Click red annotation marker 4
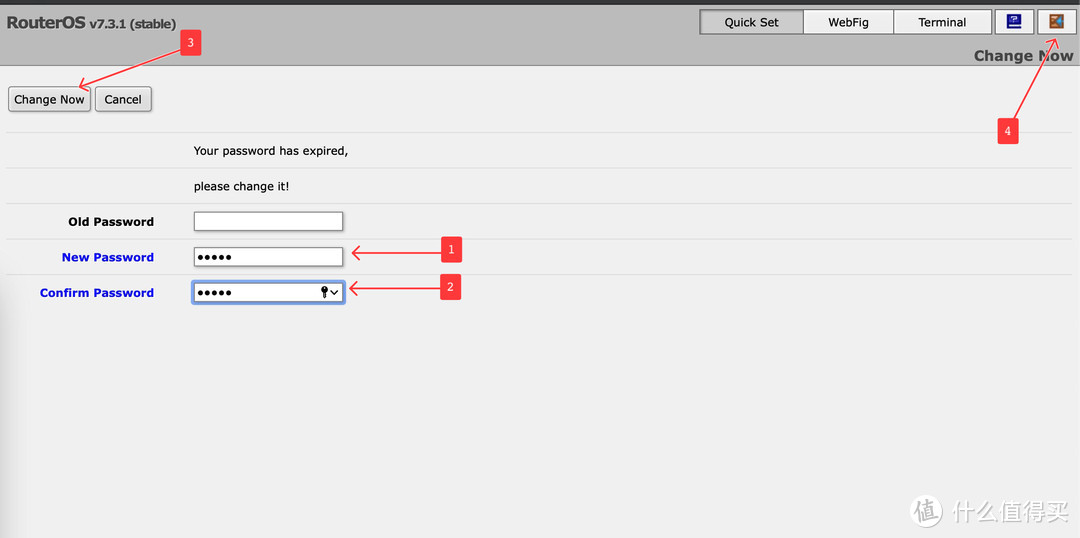The image size is (1080, 538). [1007, 131]
